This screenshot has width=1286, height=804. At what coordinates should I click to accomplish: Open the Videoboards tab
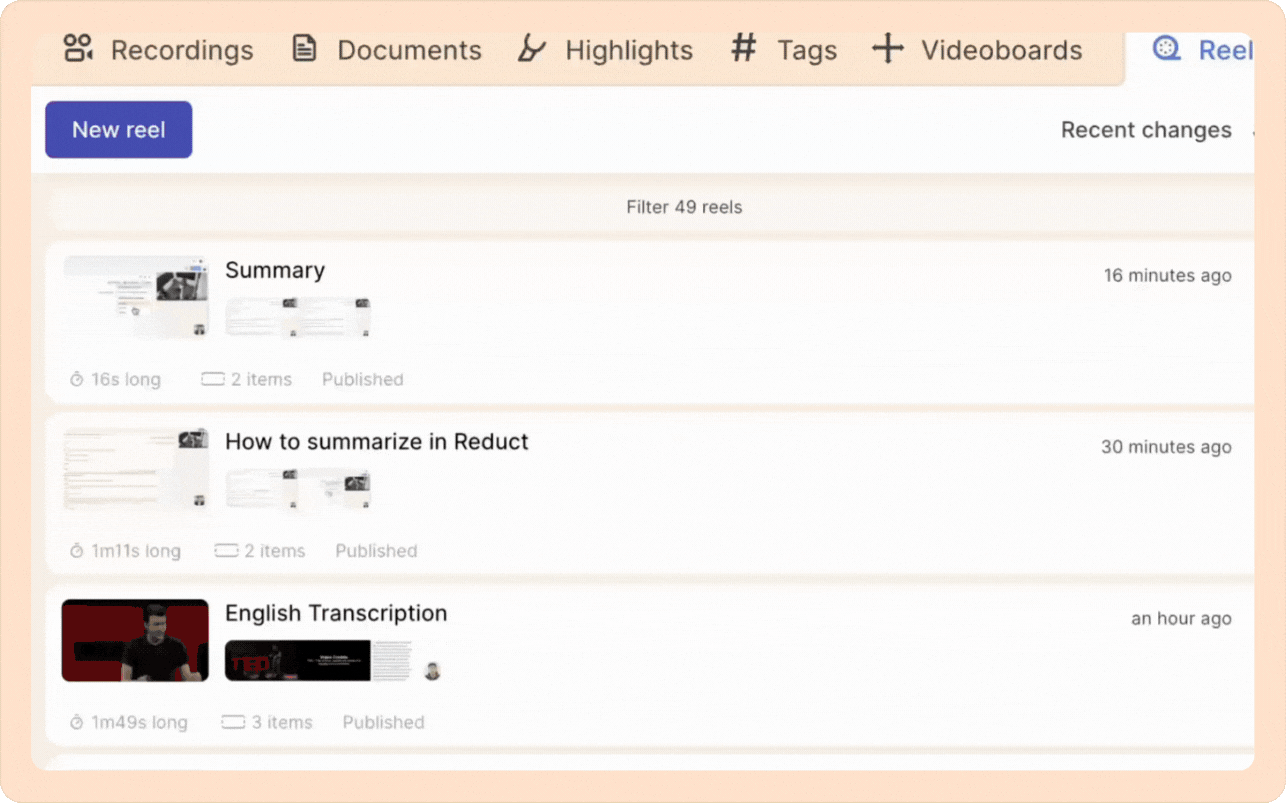(x=977, y=49)
